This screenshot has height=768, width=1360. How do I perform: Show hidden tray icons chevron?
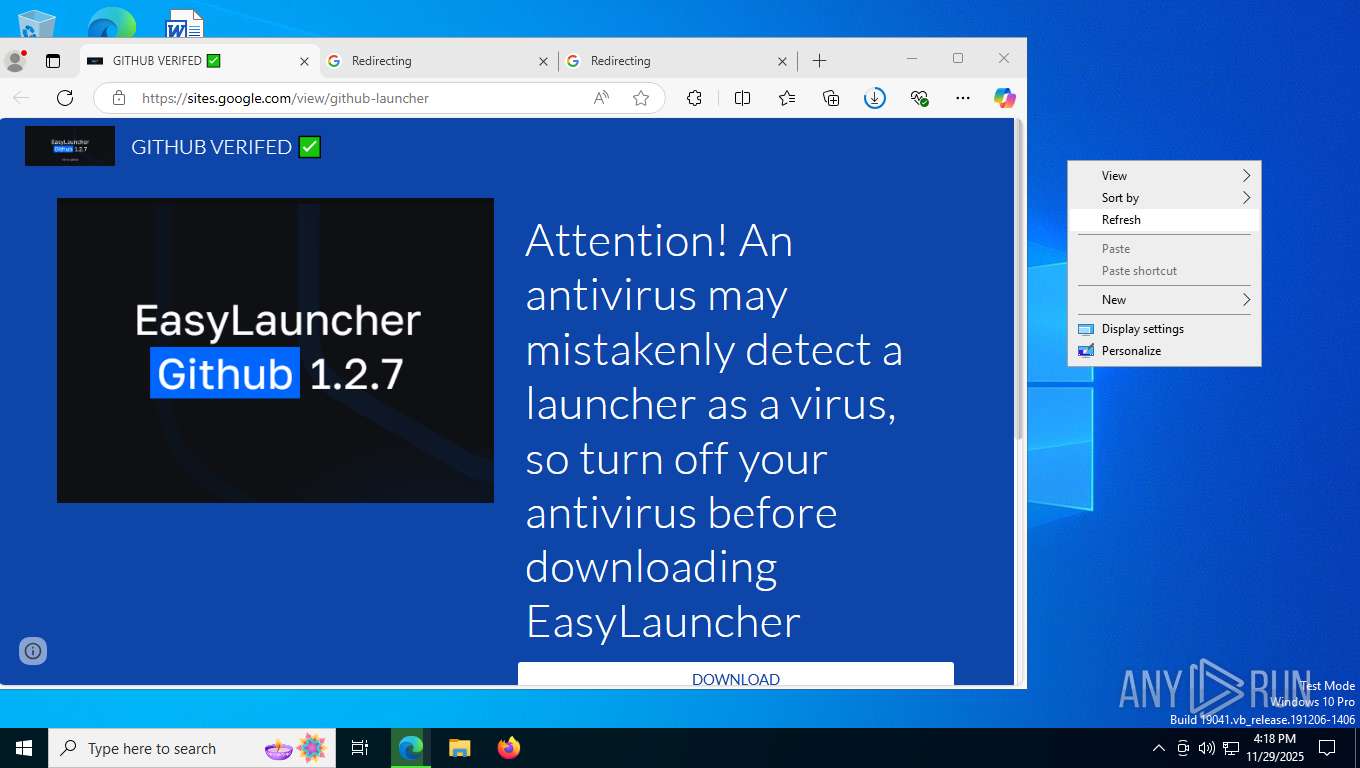(x=1159, y=748)
